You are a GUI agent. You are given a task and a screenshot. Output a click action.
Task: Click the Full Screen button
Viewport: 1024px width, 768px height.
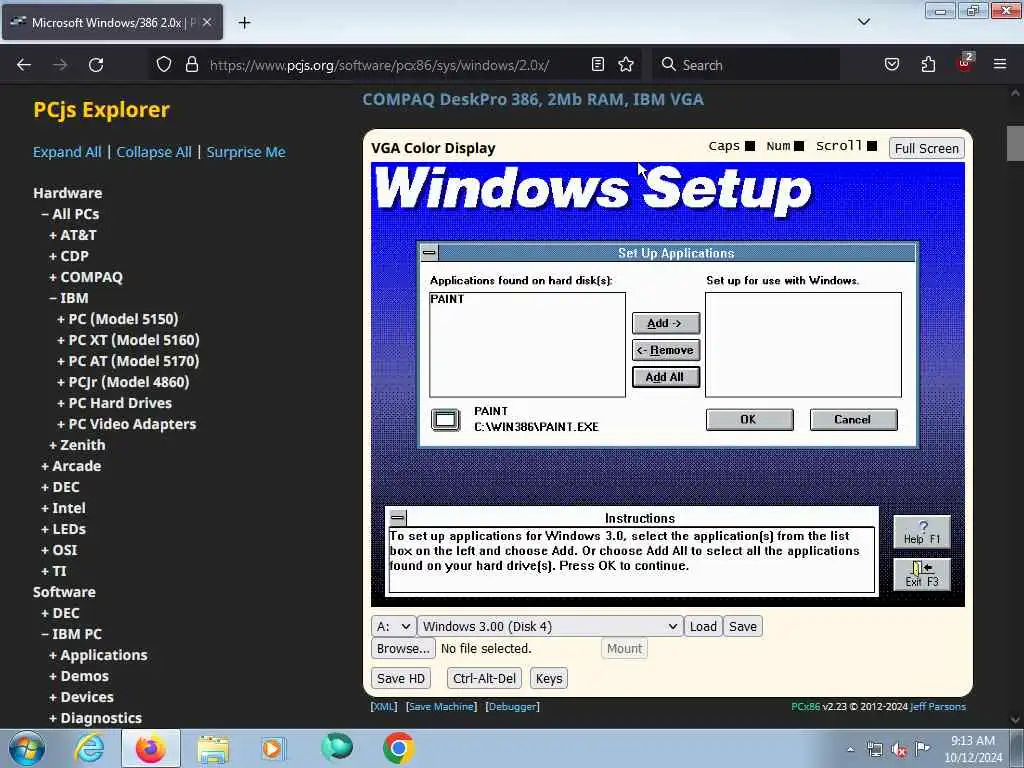pos(926,148)
